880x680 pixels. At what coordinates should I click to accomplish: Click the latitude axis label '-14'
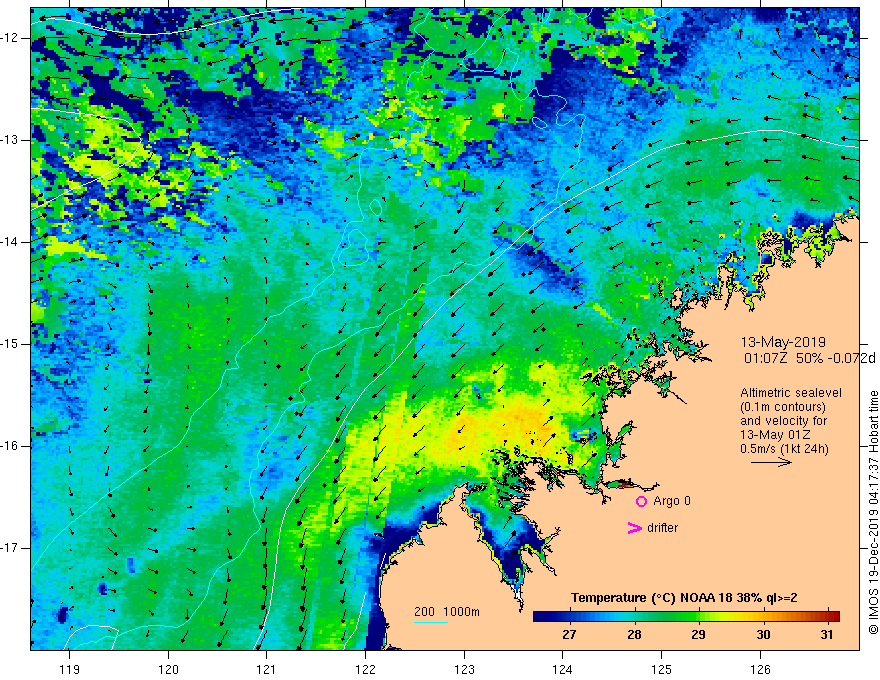[10, 242]
